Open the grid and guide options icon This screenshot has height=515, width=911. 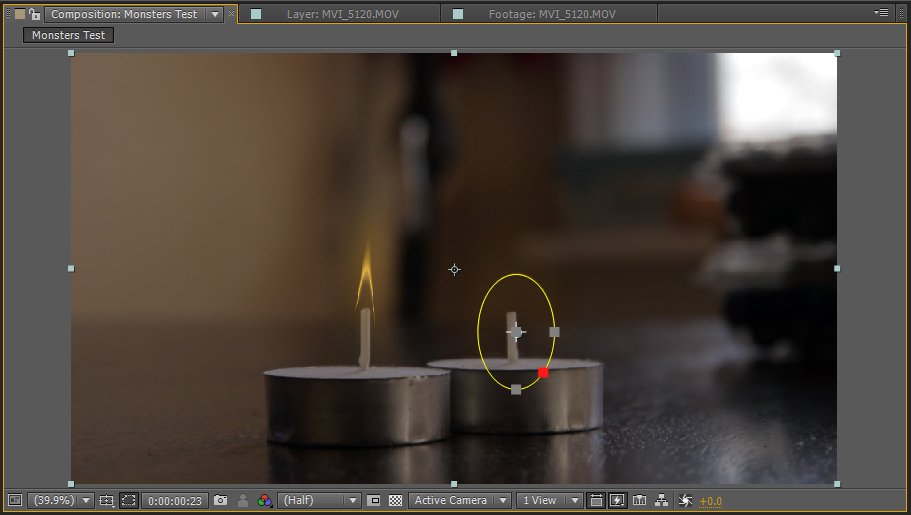click(106, 500)
